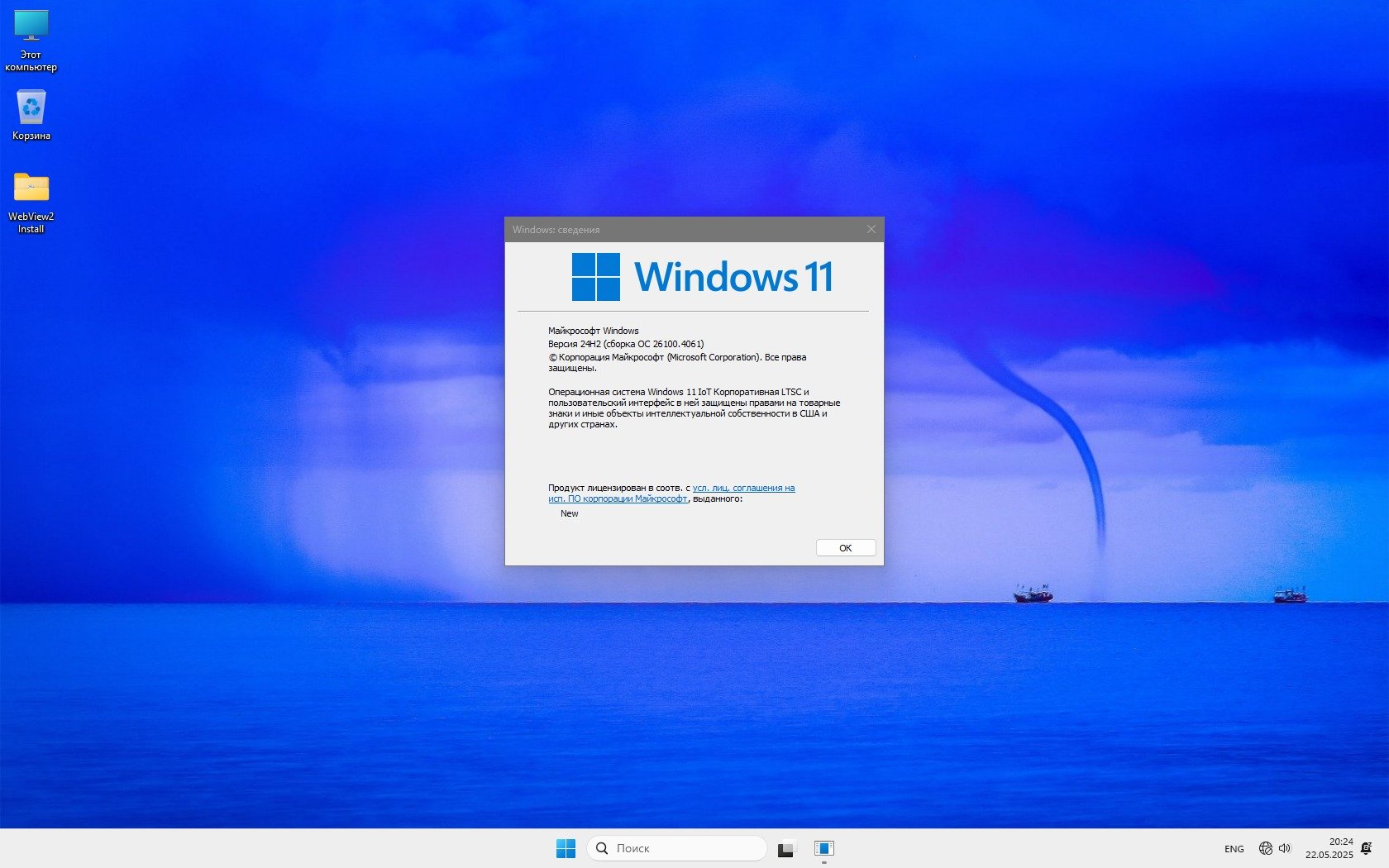
Task: Click the winver app icon in taskbar
Action: (823, 848)
